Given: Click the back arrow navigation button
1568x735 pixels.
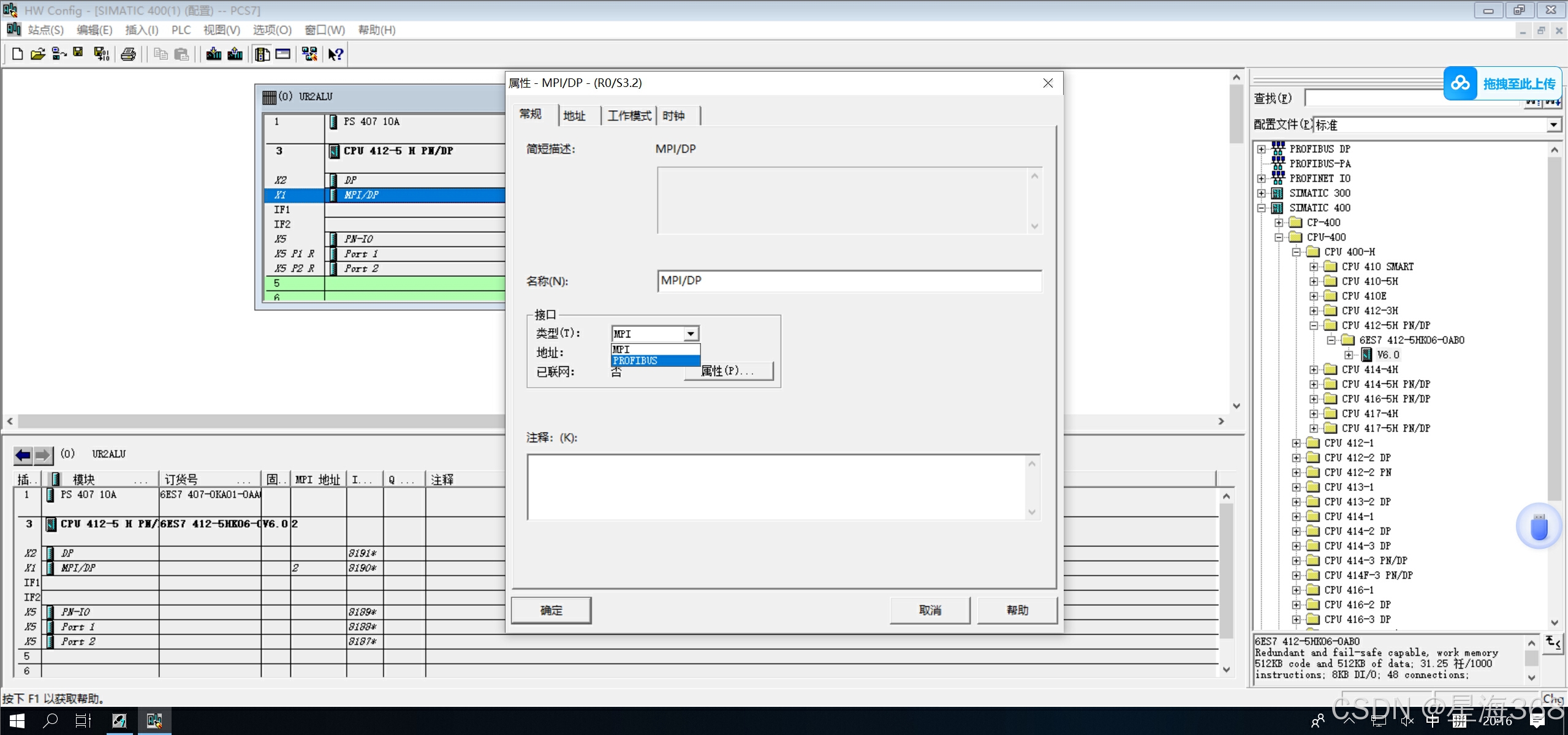Looking at the screenshot, I should click(x=23, y=455).
